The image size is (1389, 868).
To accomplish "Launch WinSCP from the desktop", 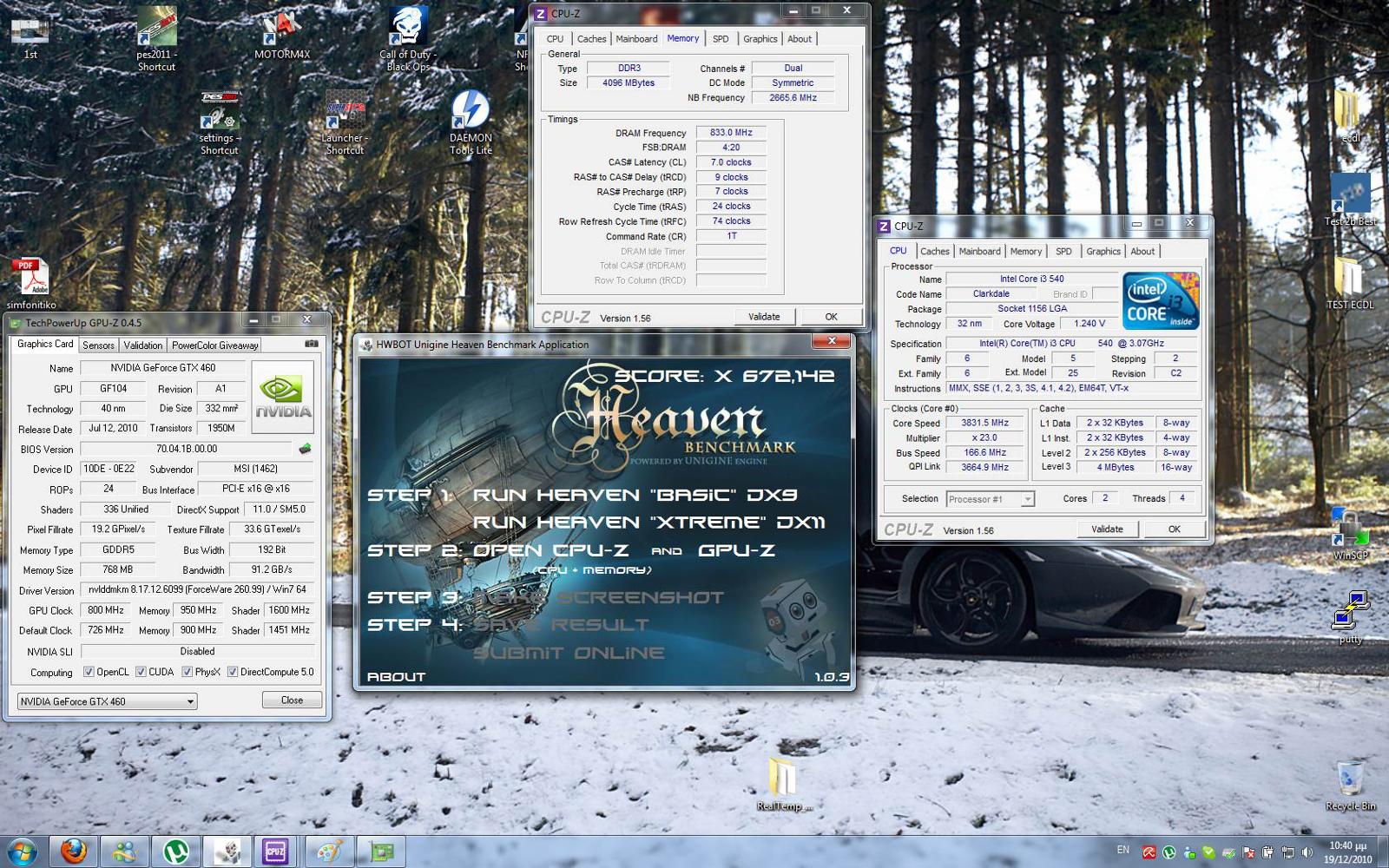I will click(1350, 534).
